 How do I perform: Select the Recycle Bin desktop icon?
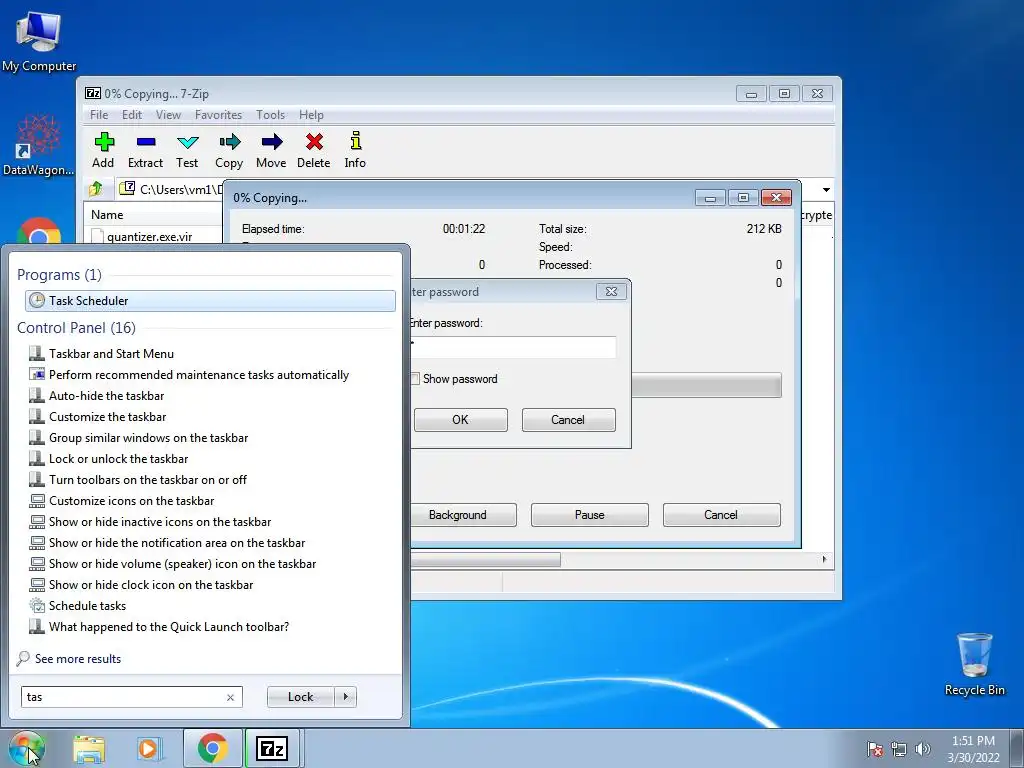tap(974, 664)
